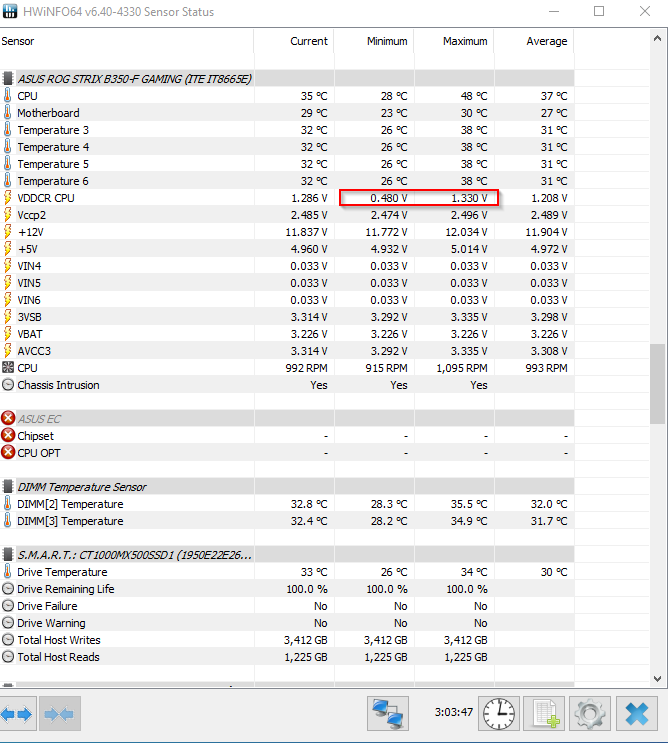The height and width of the screenshot is (743, 668).
Task: Click the CPU fan maximum 1,095 RPM value
Action: point(462,368)
